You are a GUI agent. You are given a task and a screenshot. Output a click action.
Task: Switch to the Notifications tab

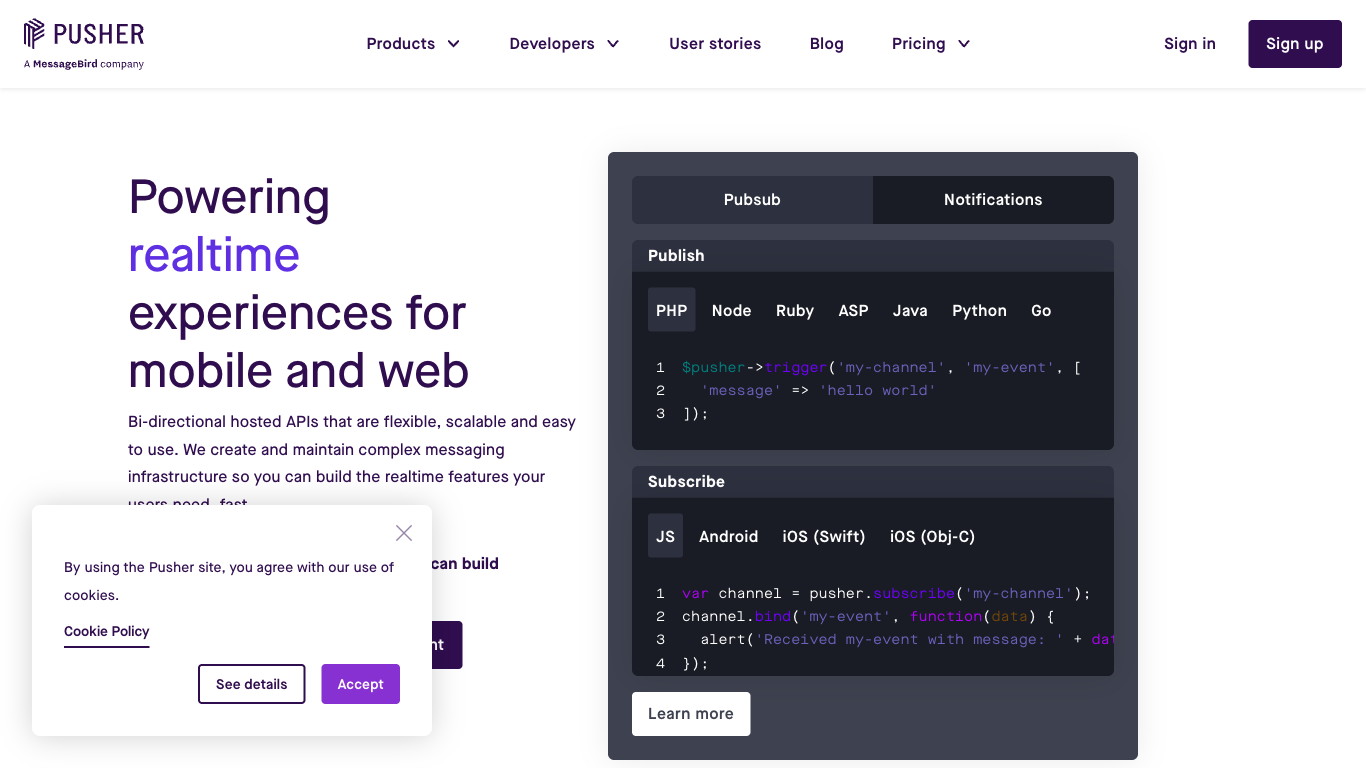pyautogui.click(x=993, y=200)
